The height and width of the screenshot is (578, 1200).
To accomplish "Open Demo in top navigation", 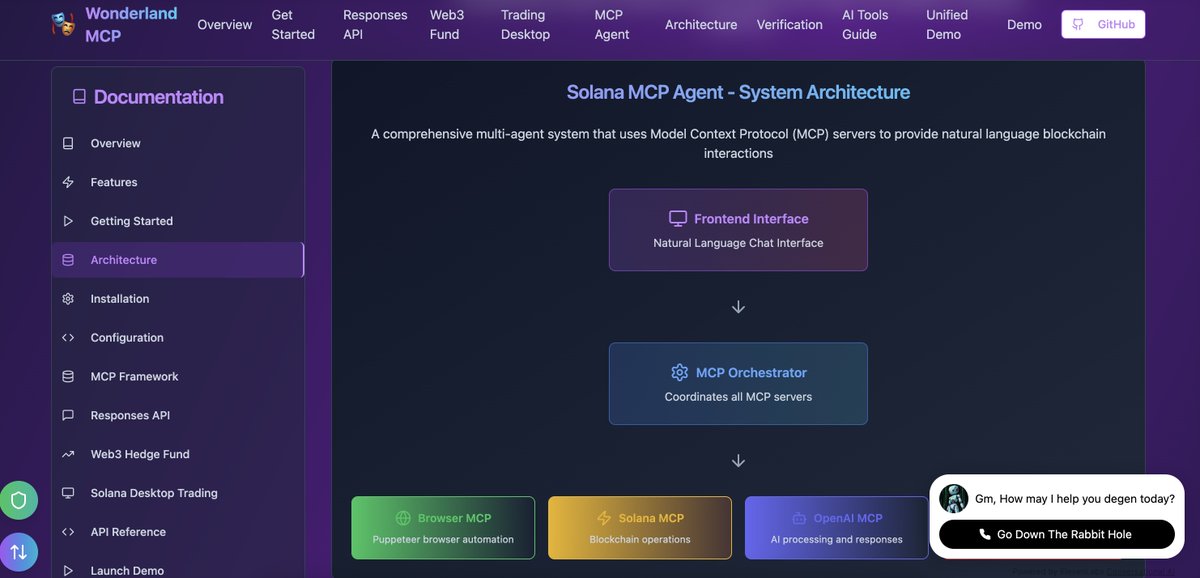I will click(1024, 24).
